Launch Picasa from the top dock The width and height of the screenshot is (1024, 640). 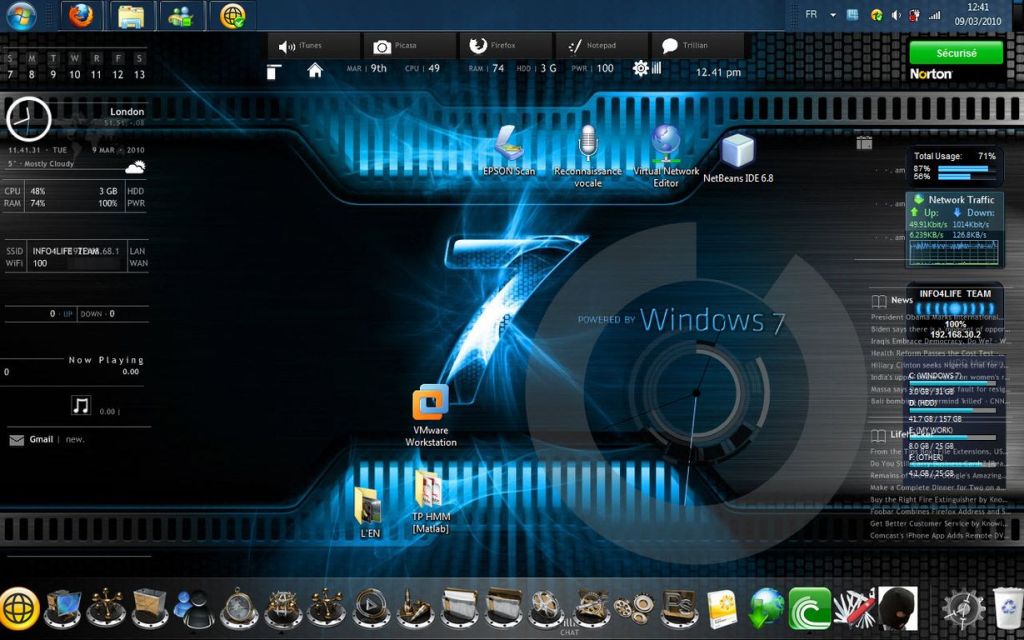[x=404, y=44]
